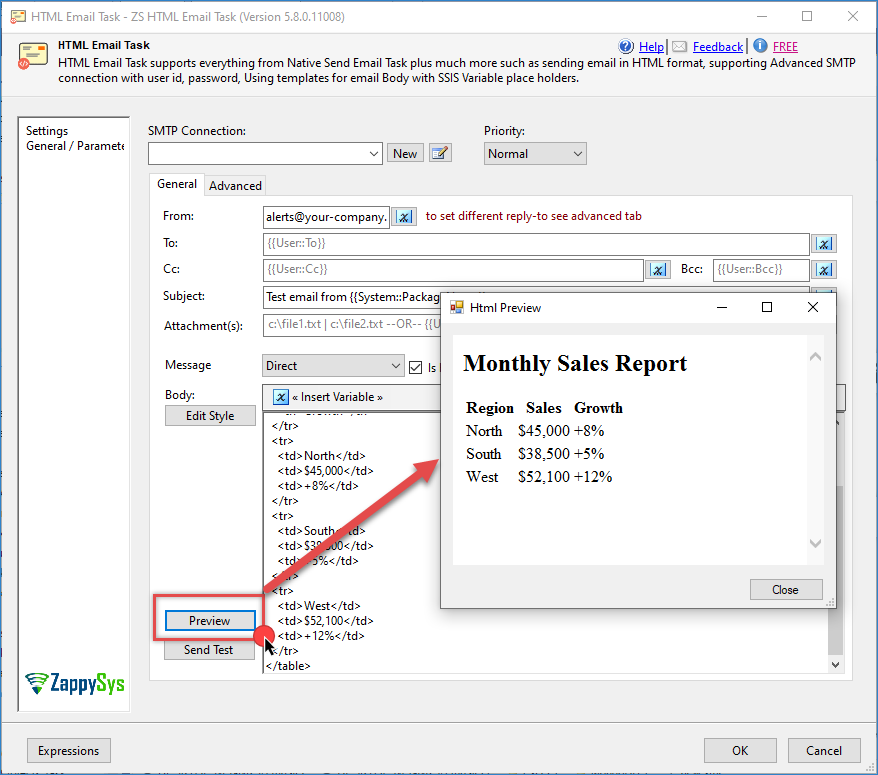Switch to the Advanced tab

pyautogui.click(x=235, y=185)
